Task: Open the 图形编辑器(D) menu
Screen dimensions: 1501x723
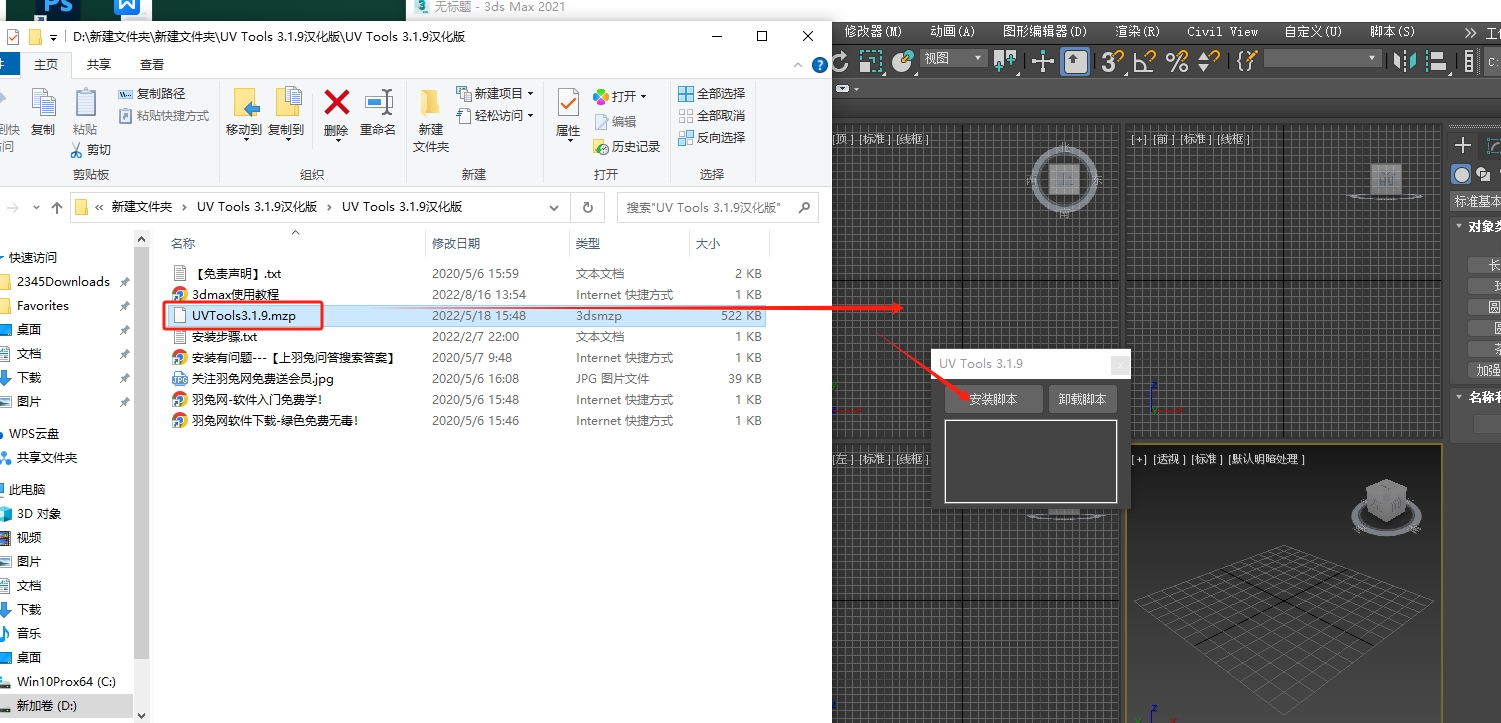Action: pos(1045,32)
